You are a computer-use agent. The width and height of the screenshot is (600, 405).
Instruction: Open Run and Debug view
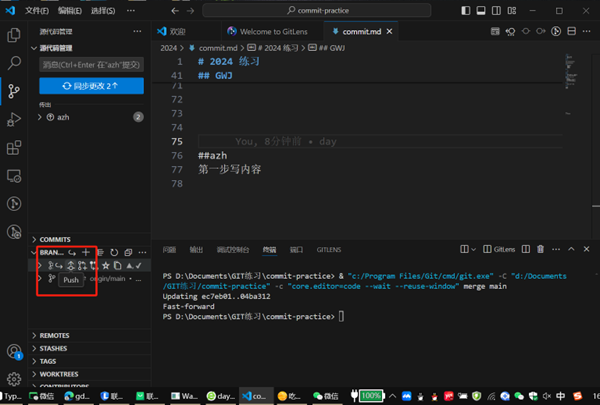[x=14, y=119]
